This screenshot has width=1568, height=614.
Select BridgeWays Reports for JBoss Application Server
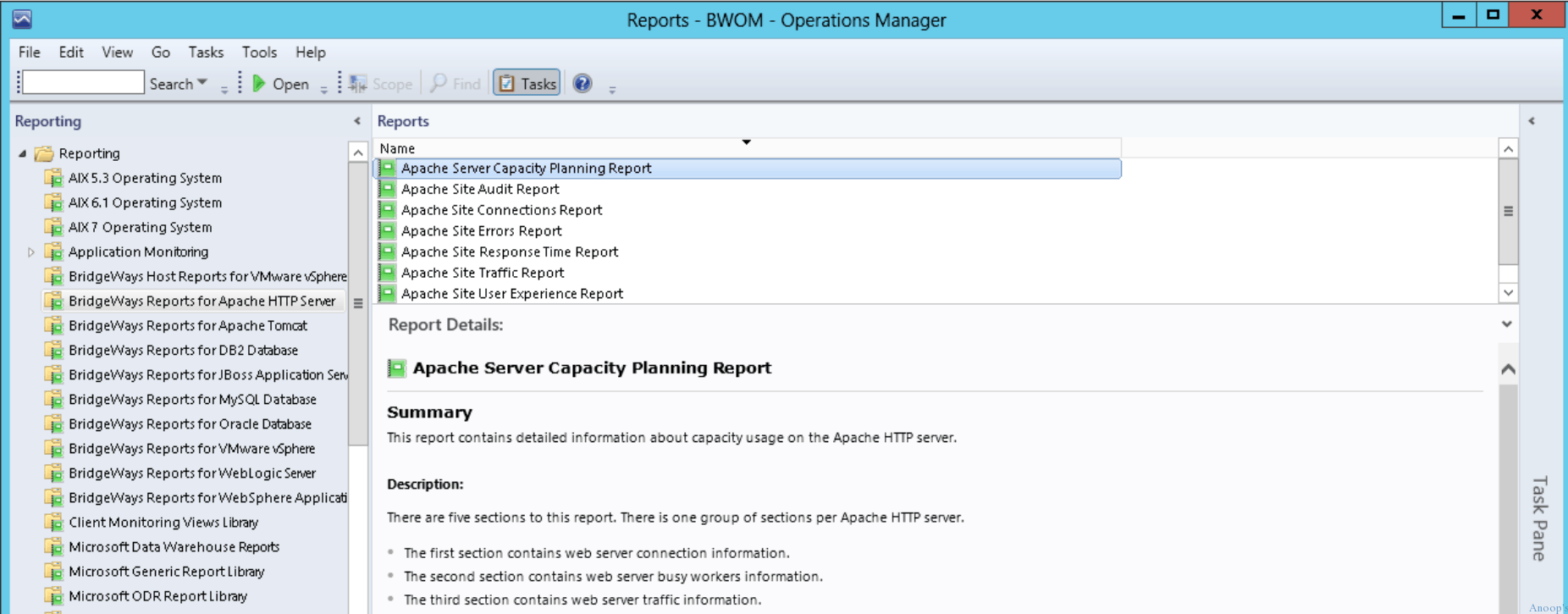coord(208,374)
